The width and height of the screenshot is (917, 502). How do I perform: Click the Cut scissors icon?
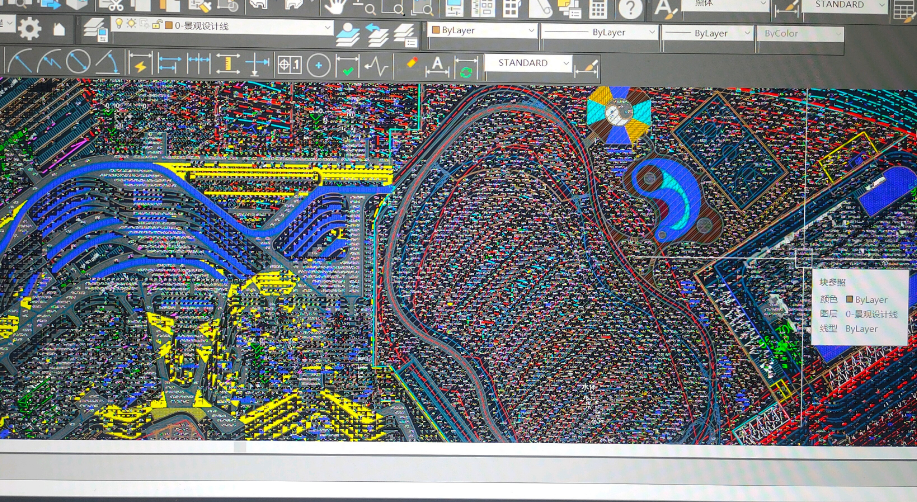tap(111, 6)
